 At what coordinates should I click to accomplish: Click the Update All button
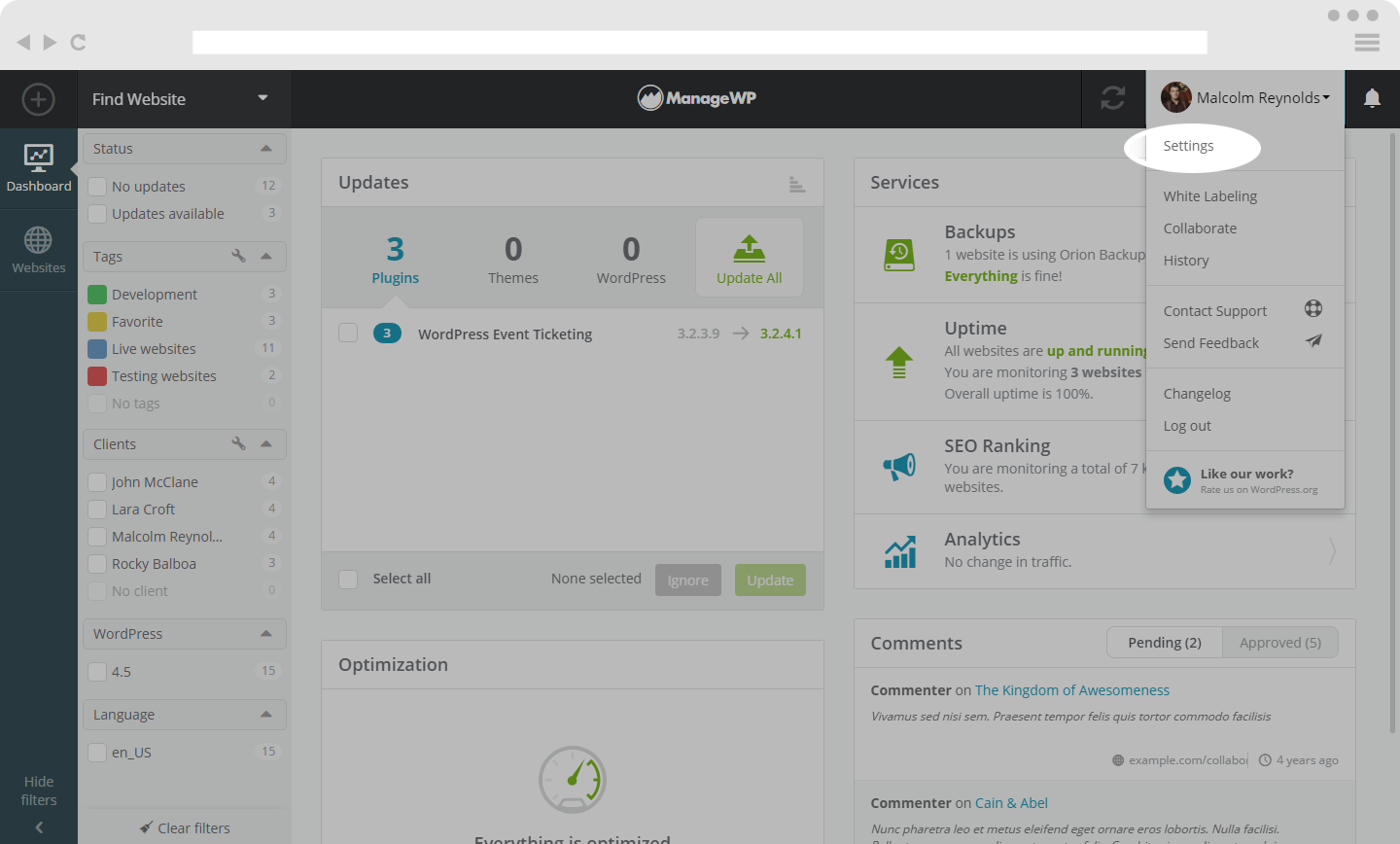pyautogui.click(x=750, y=258)
